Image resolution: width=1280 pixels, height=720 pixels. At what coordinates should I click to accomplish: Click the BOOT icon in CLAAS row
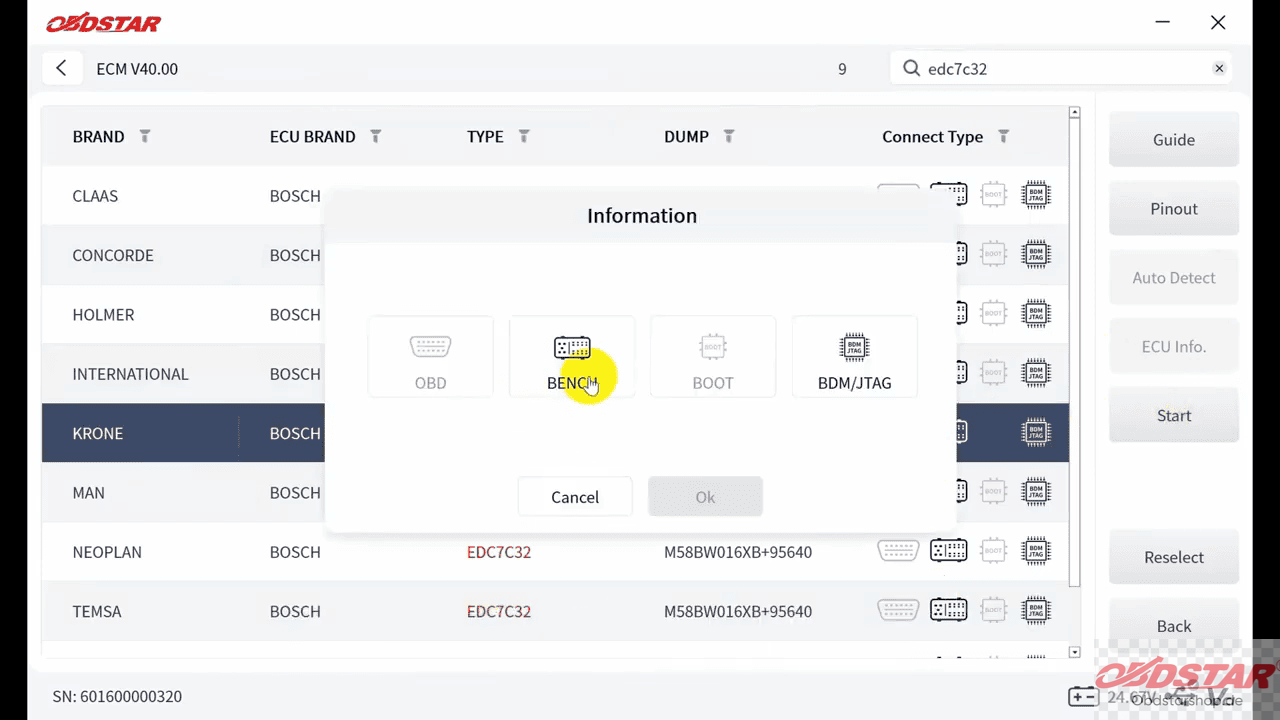point(993,195)
